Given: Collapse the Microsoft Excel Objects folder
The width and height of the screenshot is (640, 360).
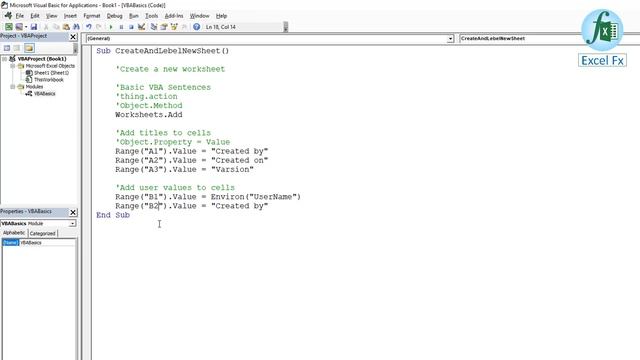Looking at the screenshot, I should (13, 66).
